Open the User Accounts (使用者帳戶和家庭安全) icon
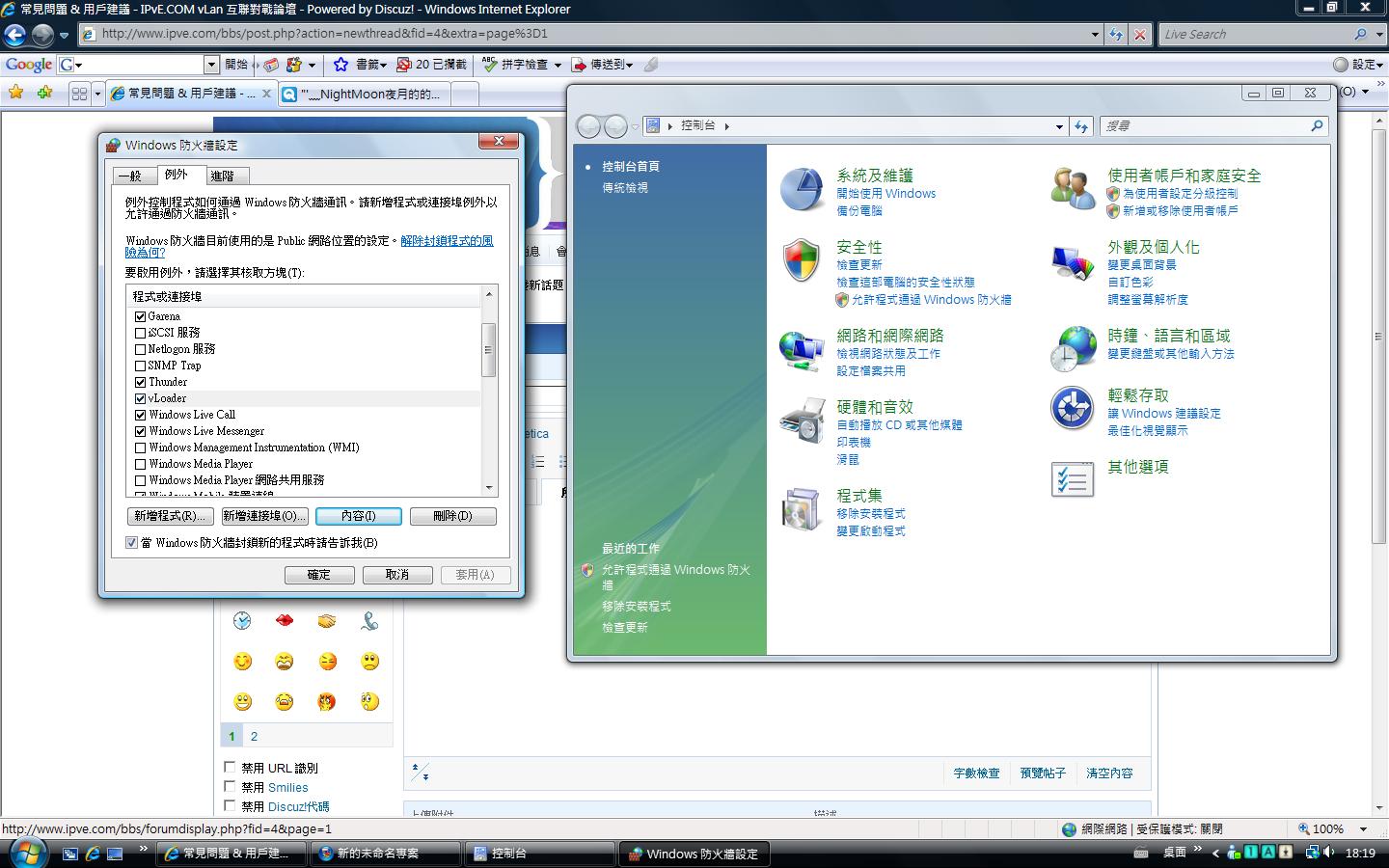 pos(1073,189)
